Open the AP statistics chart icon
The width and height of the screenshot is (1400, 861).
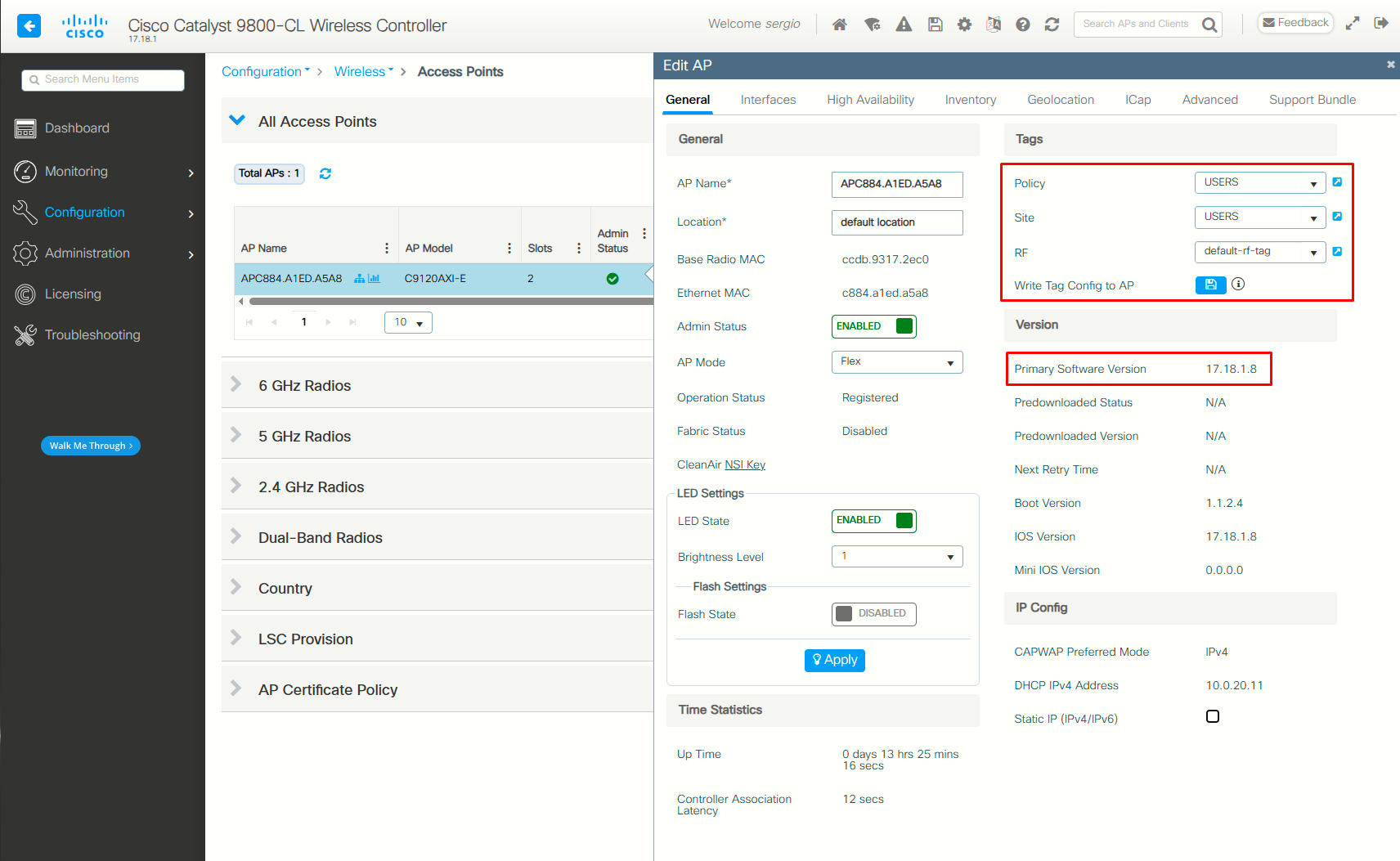coord(374,279)
